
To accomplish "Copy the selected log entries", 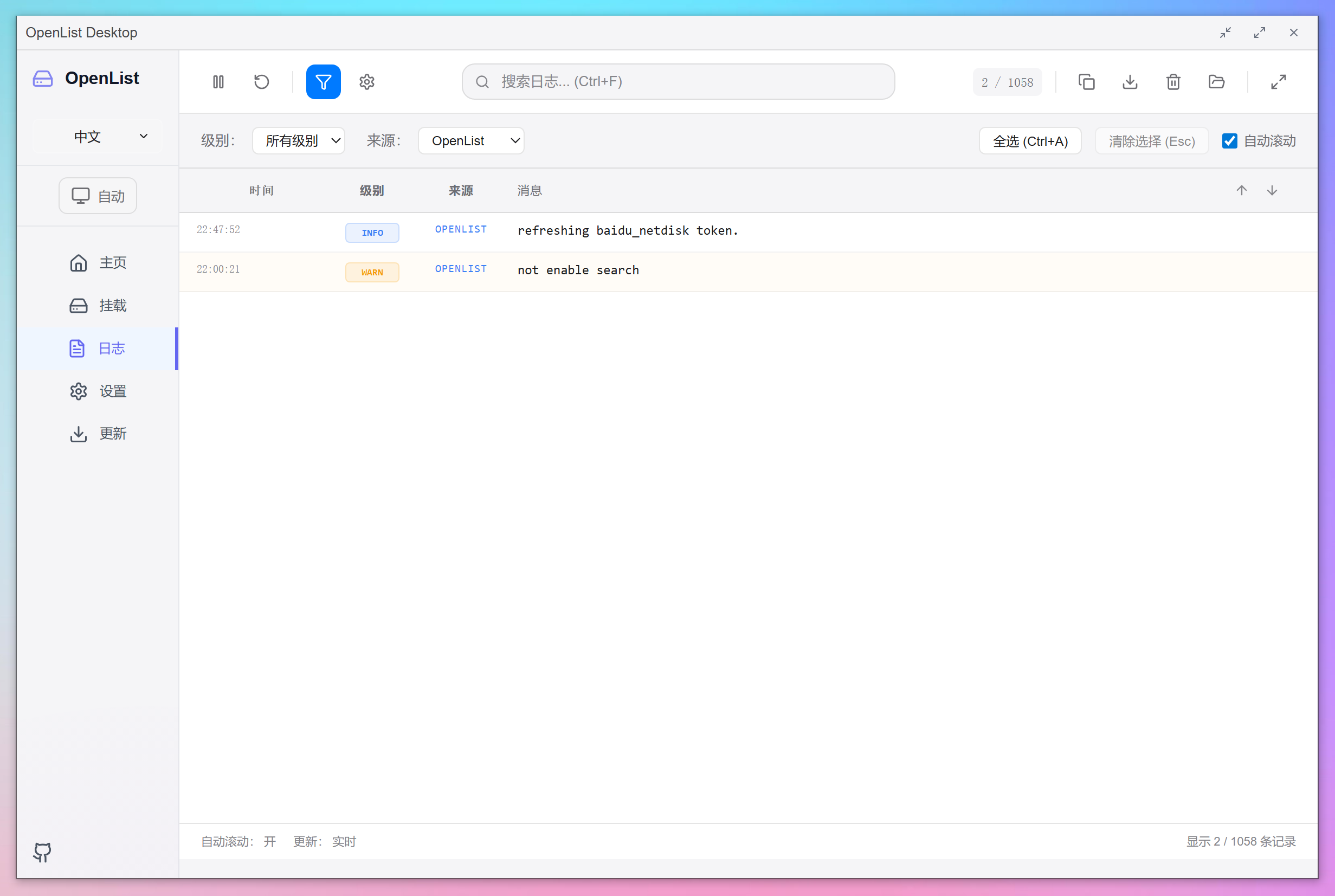I will (1087, 82).
